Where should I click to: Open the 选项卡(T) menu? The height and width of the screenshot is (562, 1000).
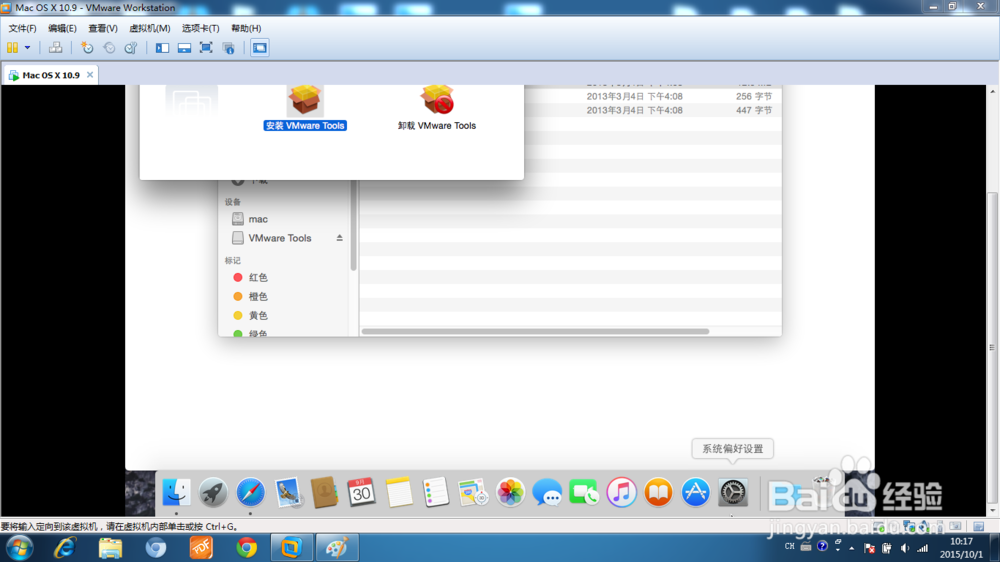coord(200,28)
